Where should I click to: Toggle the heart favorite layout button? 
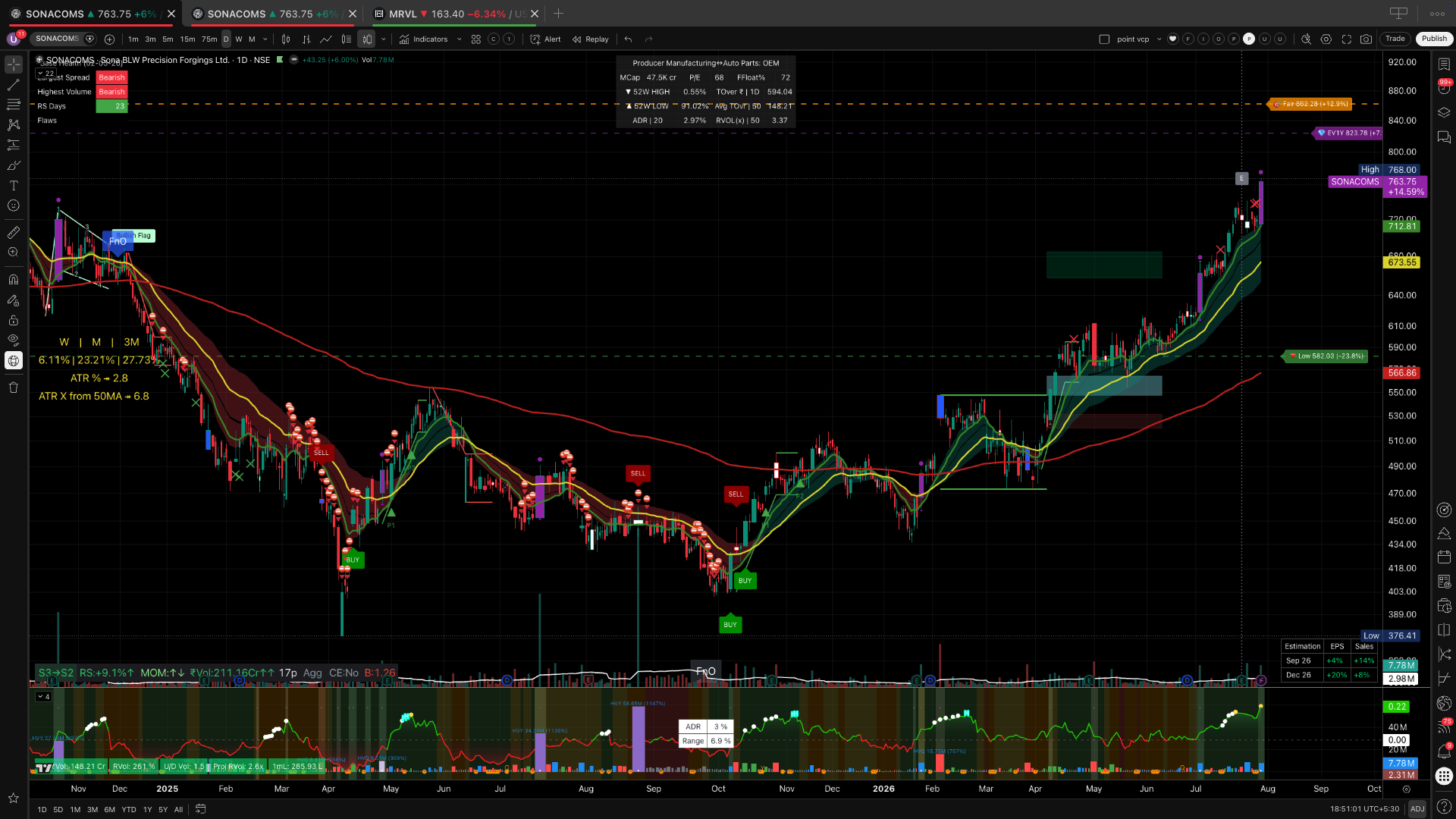1173,39
